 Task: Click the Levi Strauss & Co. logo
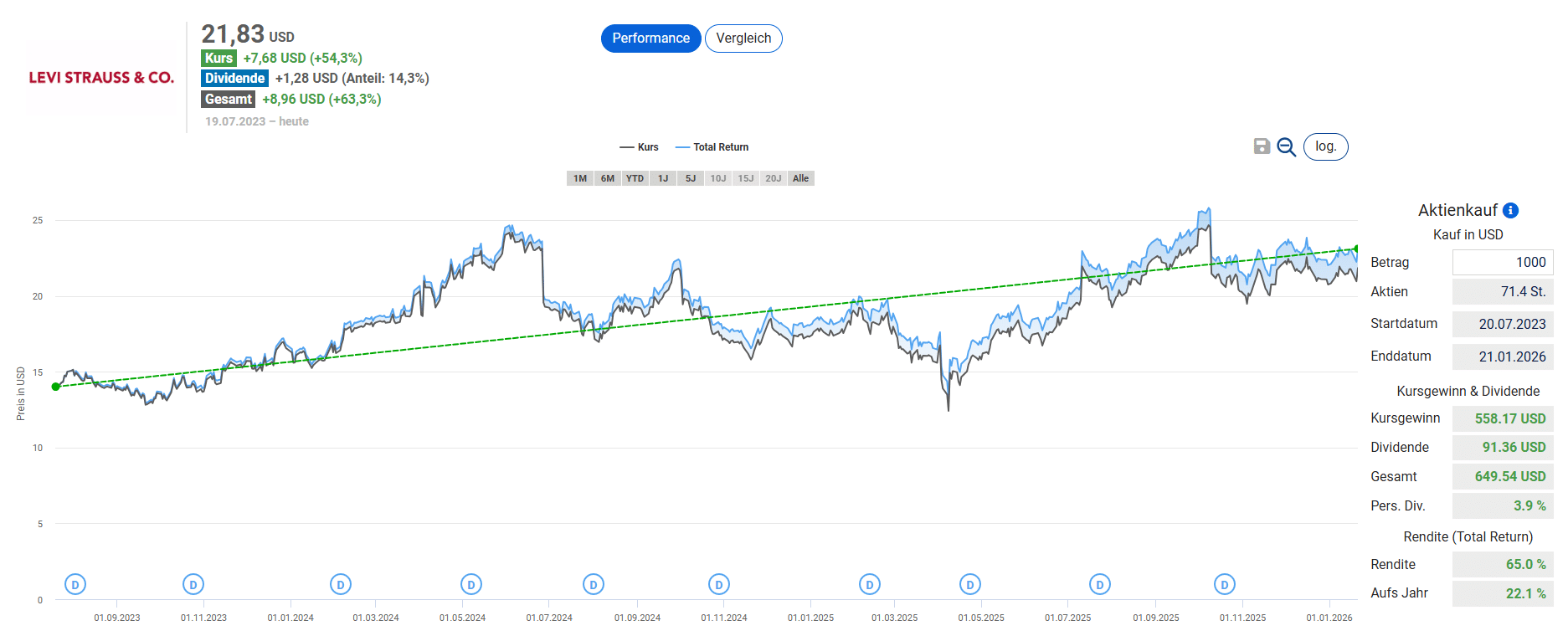point(101,78)
